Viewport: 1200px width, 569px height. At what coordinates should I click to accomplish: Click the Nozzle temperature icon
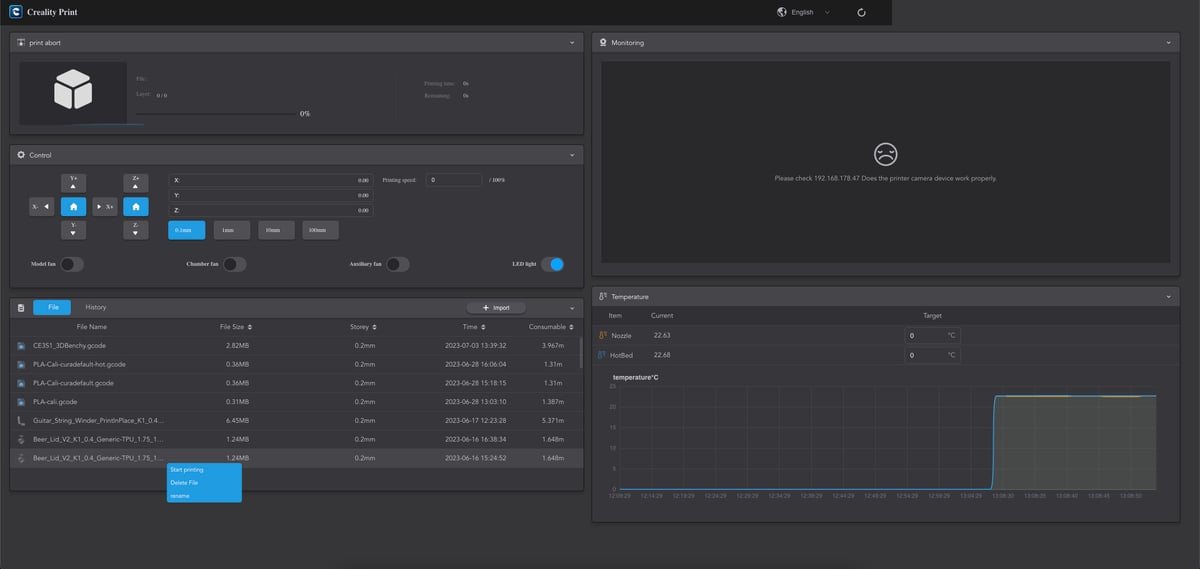point(603,336)
